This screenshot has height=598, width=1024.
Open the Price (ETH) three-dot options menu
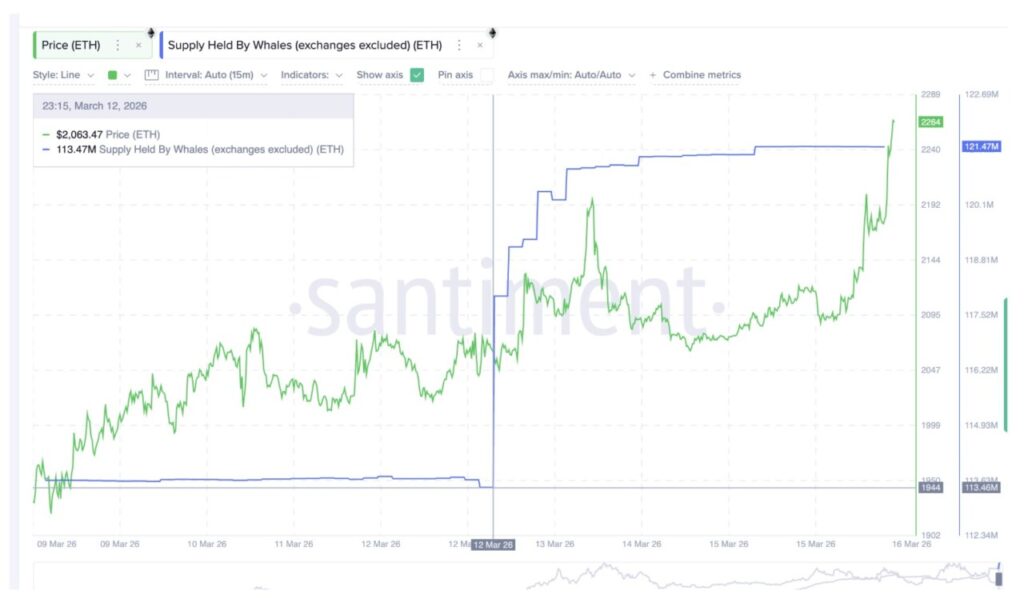pyautogui.click(x=118, y=45)
